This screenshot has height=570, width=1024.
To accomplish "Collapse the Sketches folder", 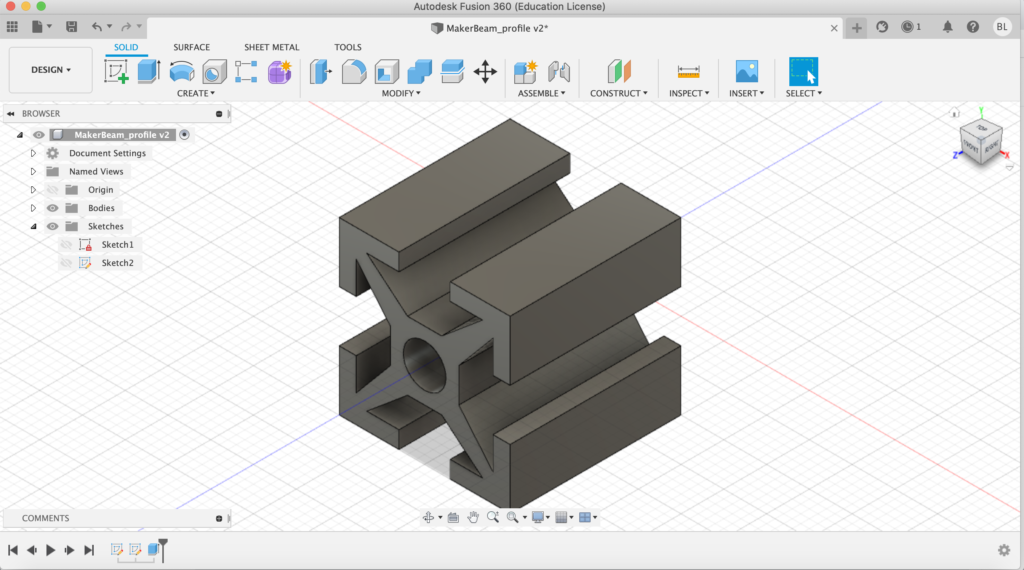I will [x=33, y=226].
